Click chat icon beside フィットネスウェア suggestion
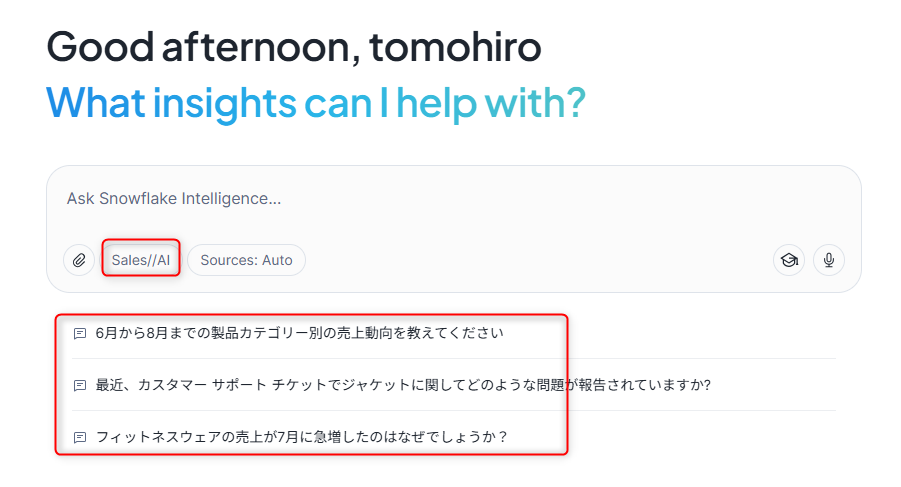Viewport: 901px width, 487px height. click(80, 437)
